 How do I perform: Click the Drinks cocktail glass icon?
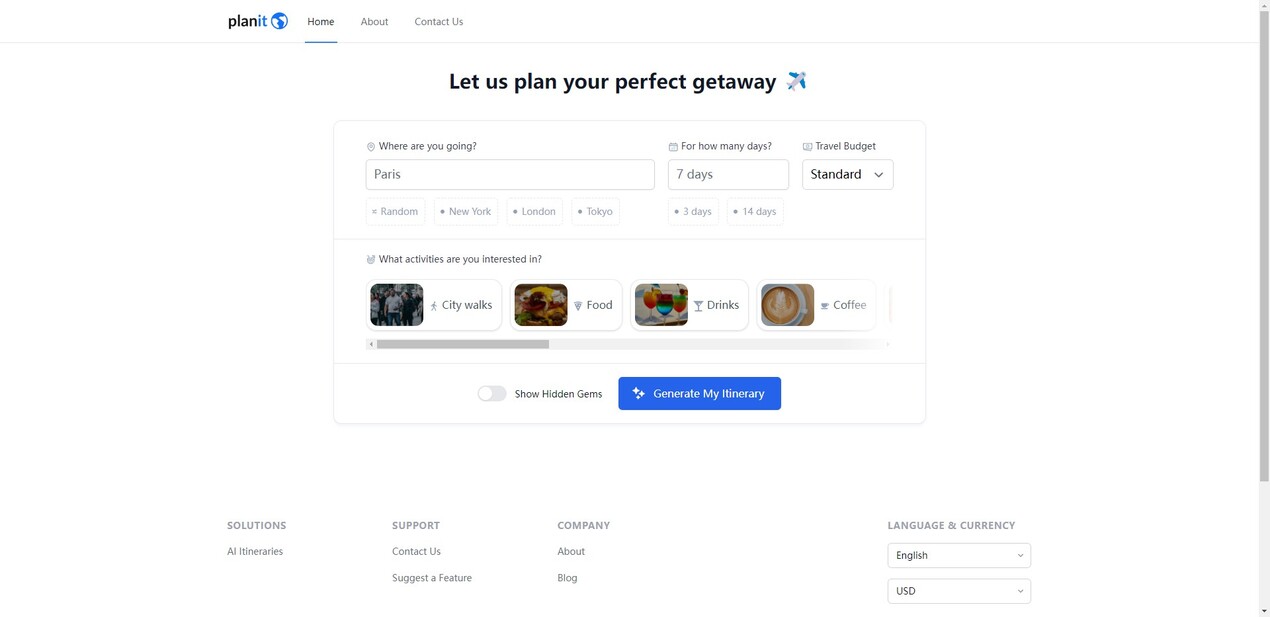698,306
